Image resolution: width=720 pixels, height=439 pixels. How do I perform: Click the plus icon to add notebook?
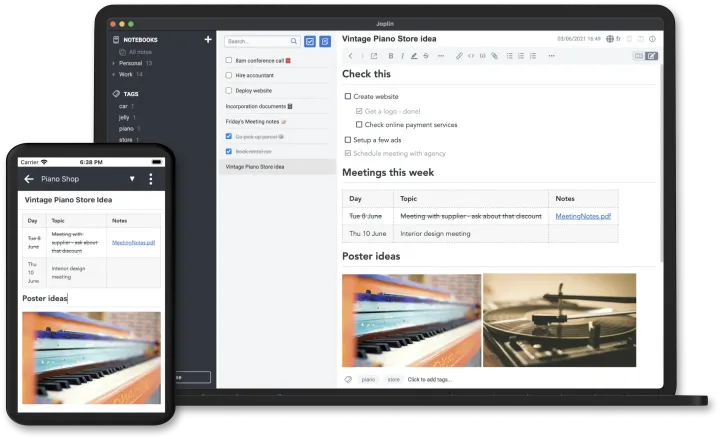tap(208, 40)
